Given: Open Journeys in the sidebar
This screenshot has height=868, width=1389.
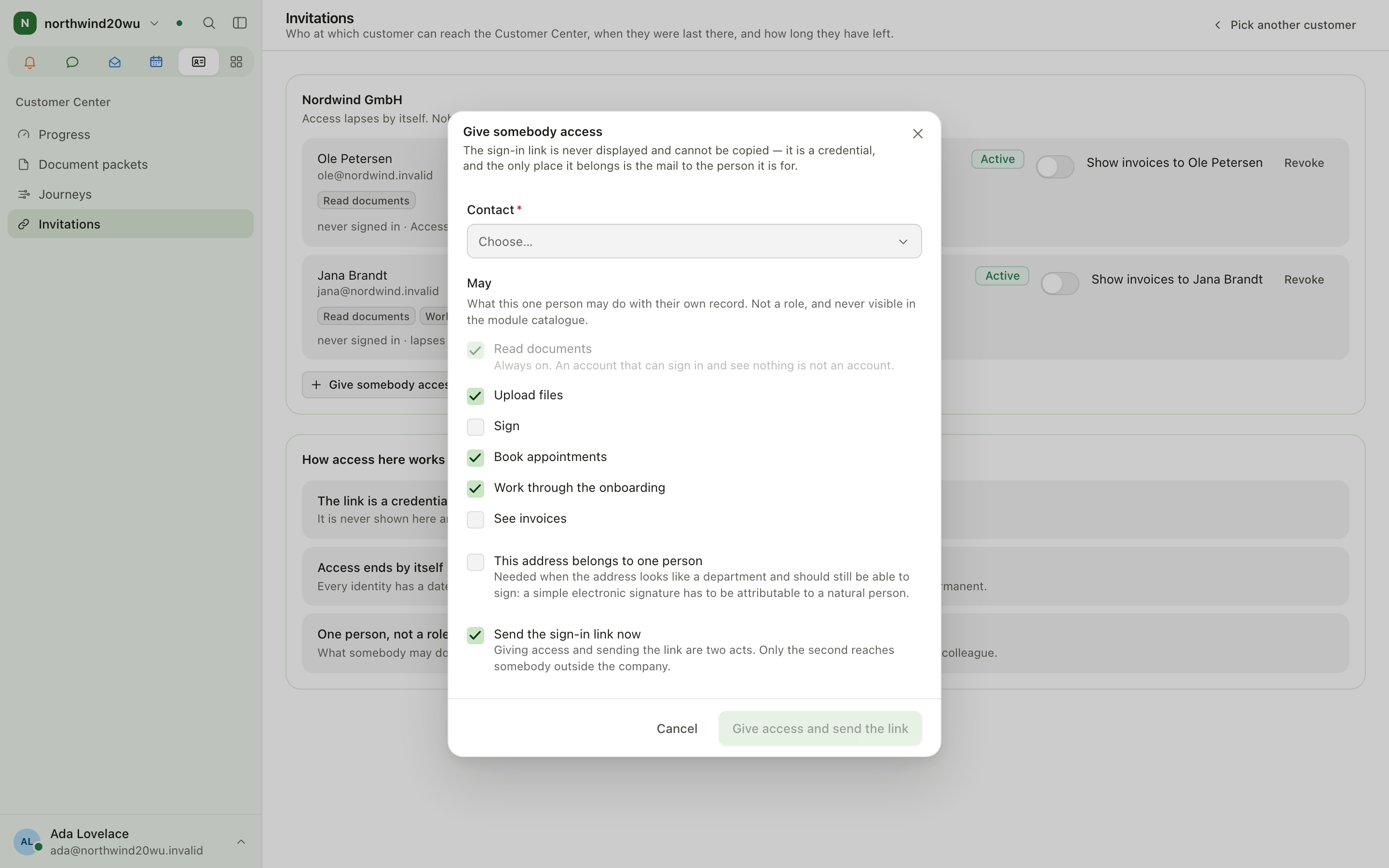Looking at the screenshot, I should point(130,194).
